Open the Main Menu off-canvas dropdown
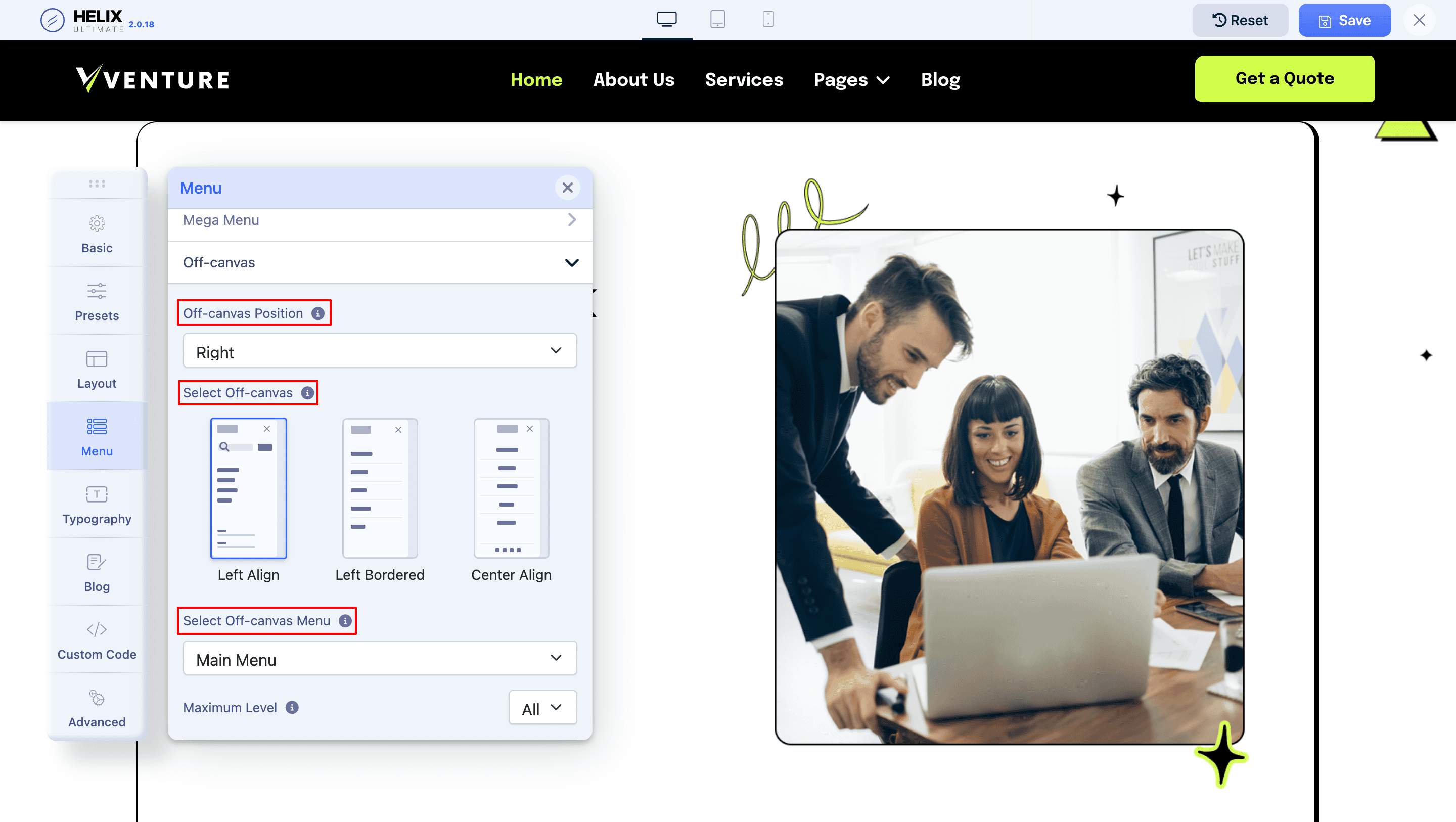1456x822 pixels. (380, 658)
